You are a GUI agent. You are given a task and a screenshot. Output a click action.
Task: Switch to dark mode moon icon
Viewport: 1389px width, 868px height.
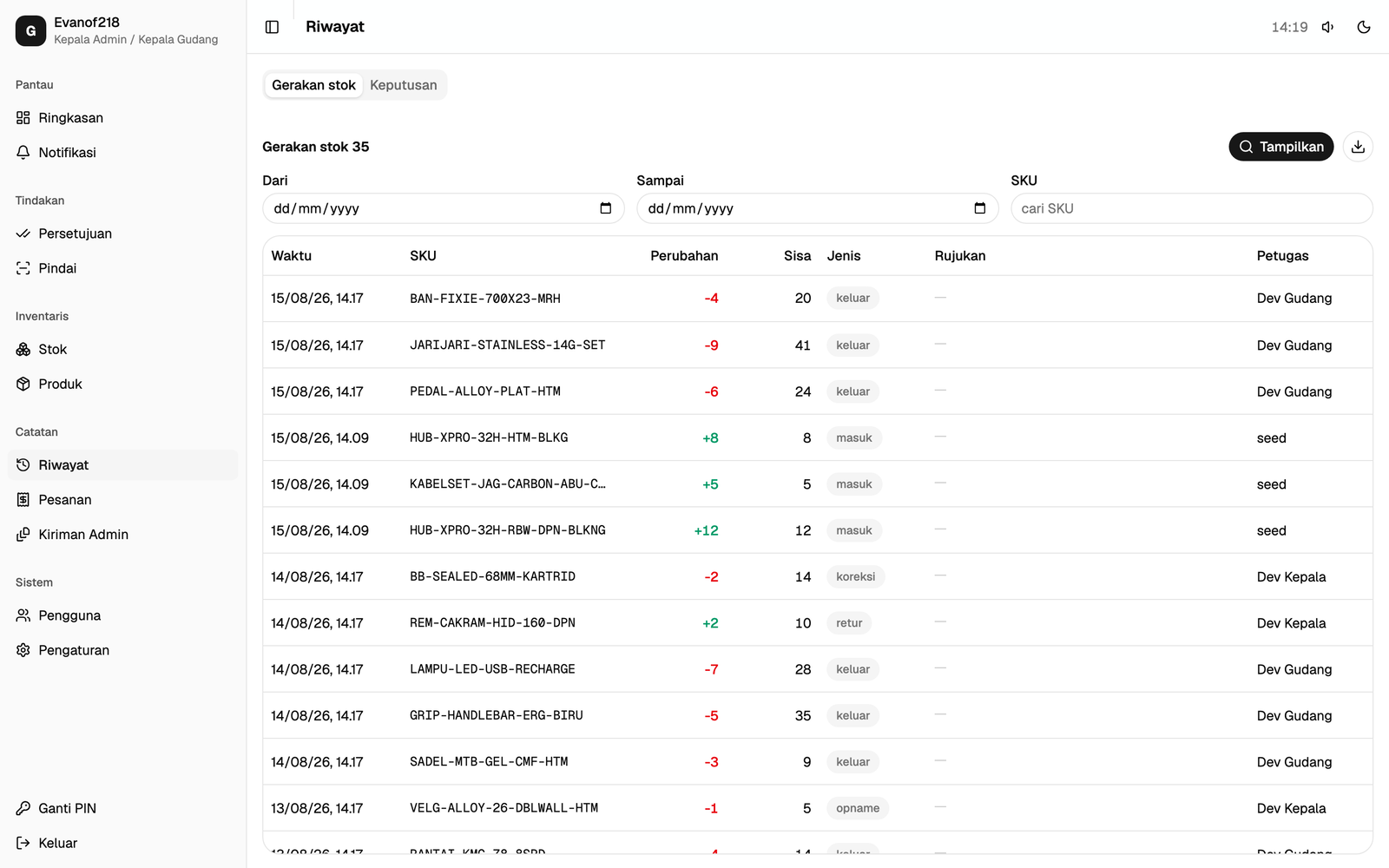[x=1364, y=27]
